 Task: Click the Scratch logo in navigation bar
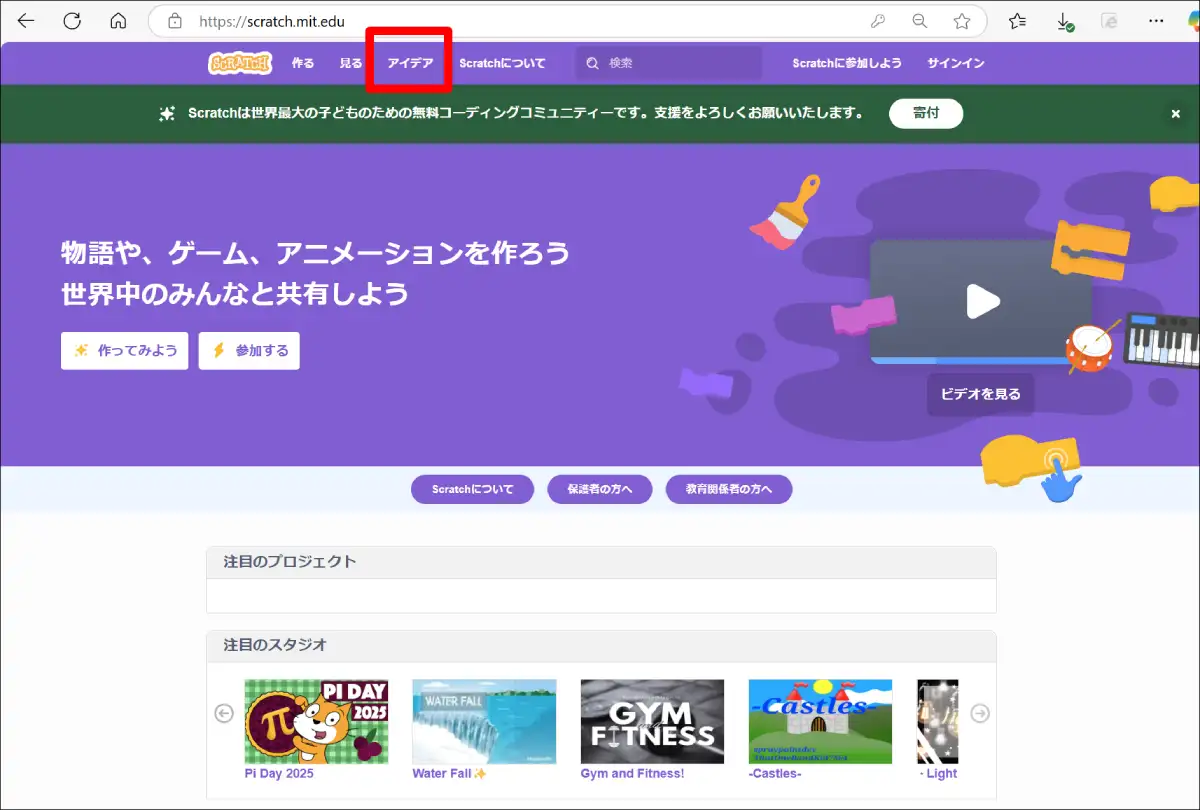(x=240, y=63)
